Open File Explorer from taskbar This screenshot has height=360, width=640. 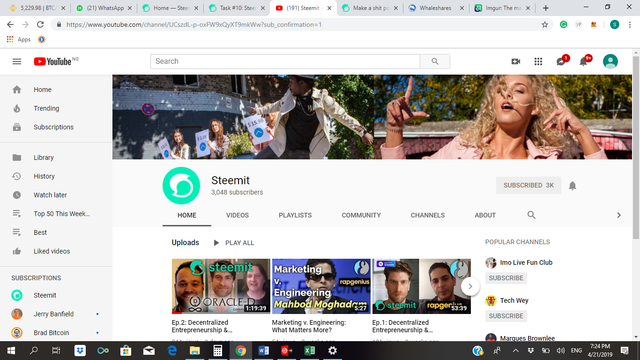pos(195,351)
